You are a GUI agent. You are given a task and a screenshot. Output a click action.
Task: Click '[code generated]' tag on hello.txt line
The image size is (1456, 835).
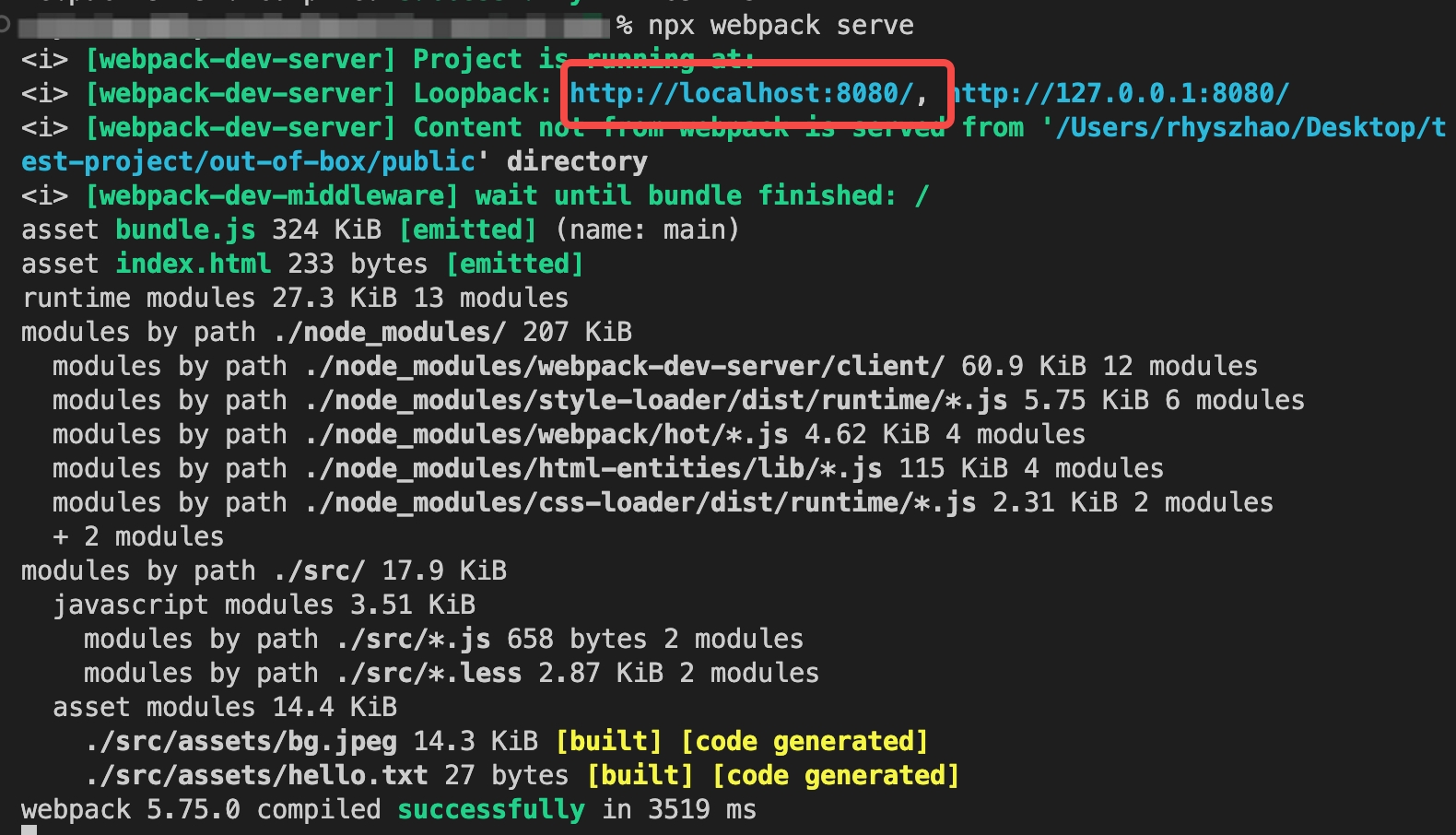click(836, 775)
